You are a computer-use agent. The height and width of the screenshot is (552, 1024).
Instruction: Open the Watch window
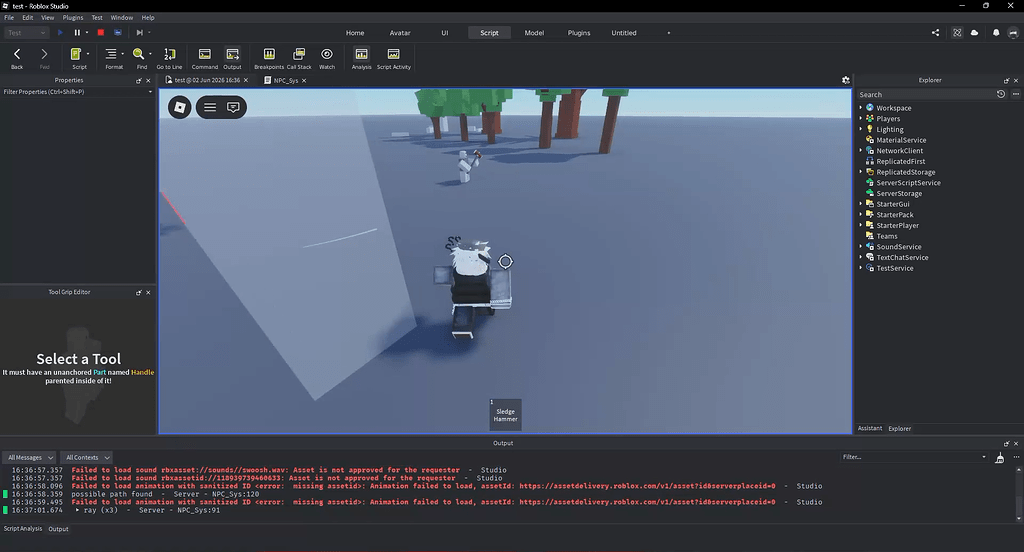tap(327, 57)
